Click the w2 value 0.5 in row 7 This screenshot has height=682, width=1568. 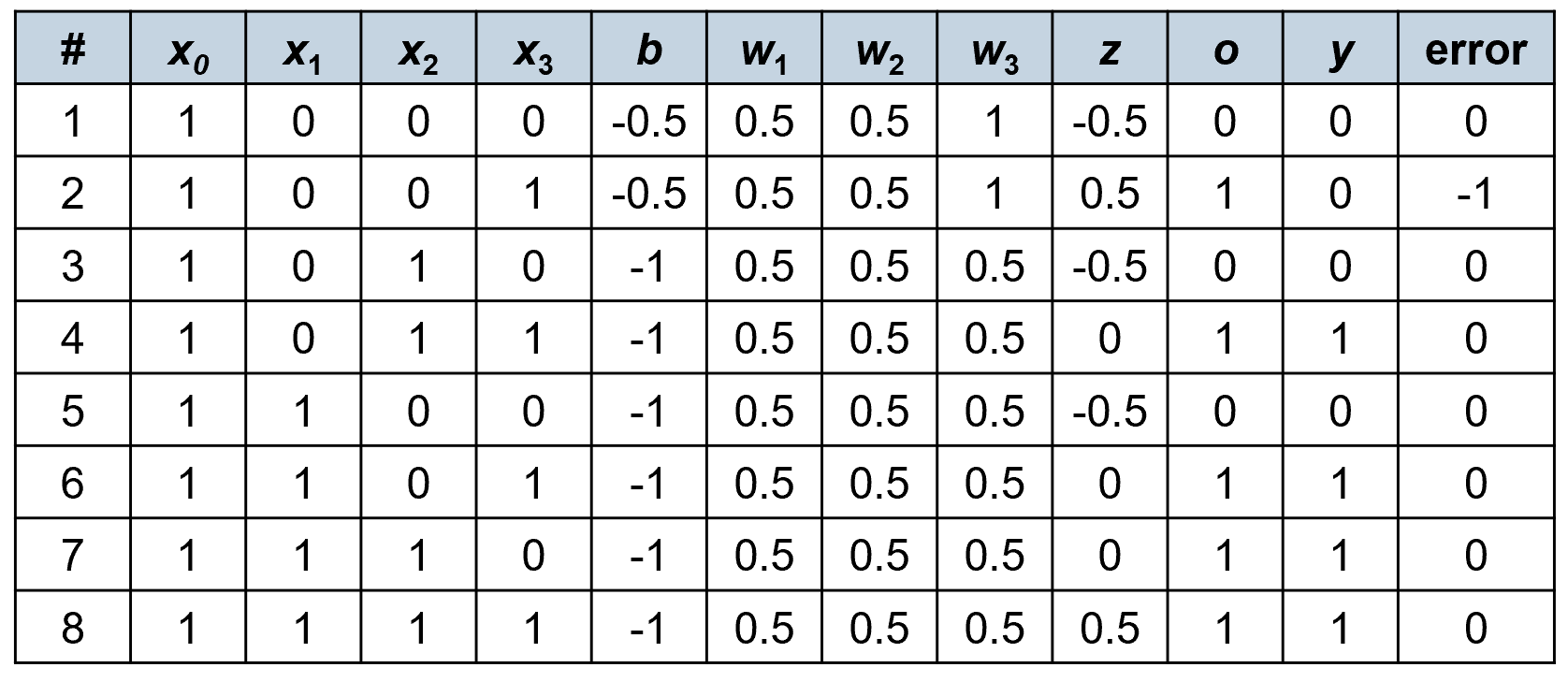(878, 556)
